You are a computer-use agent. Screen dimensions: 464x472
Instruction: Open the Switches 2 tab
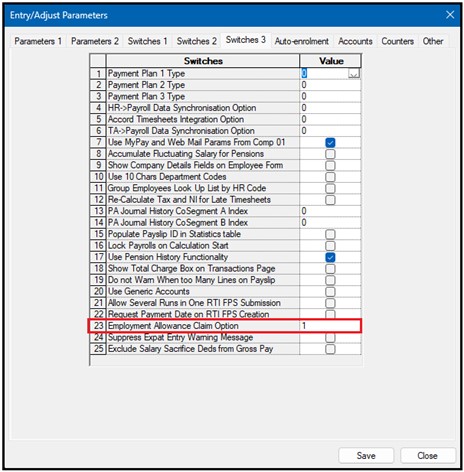[197, 41]
